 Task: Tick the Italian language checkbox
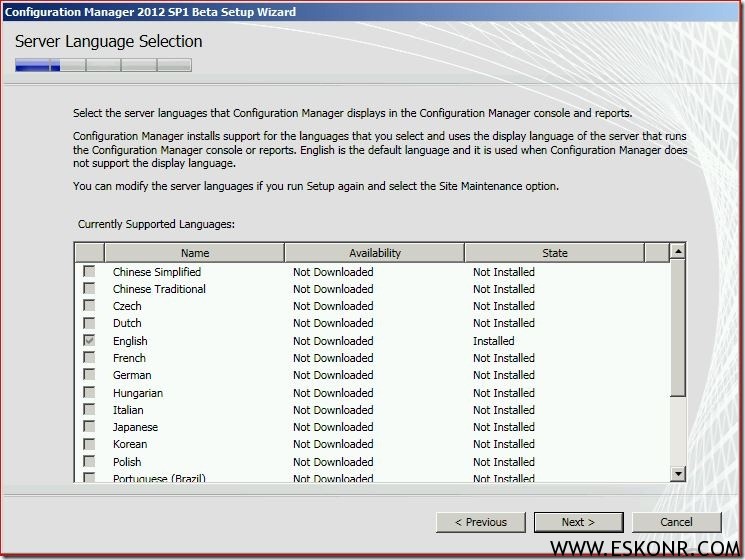(89, 409)
